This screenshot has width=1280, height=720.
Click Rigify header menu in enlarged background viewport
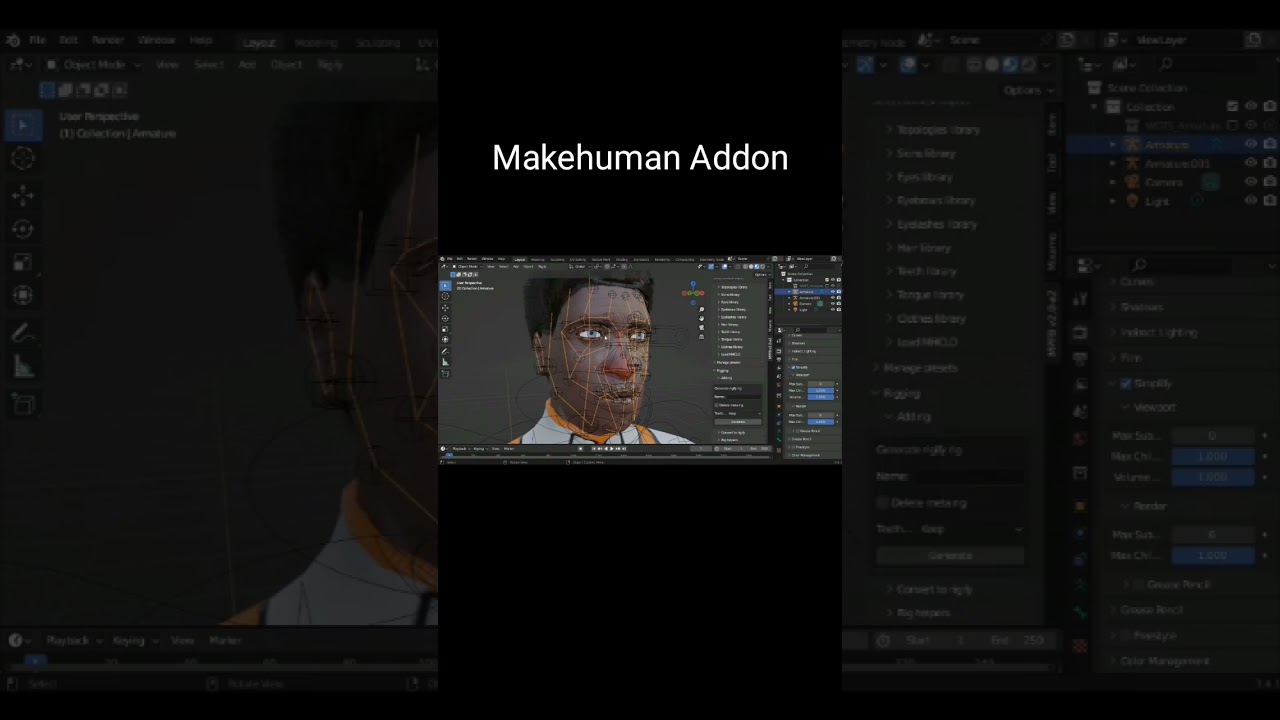(330, 64)
